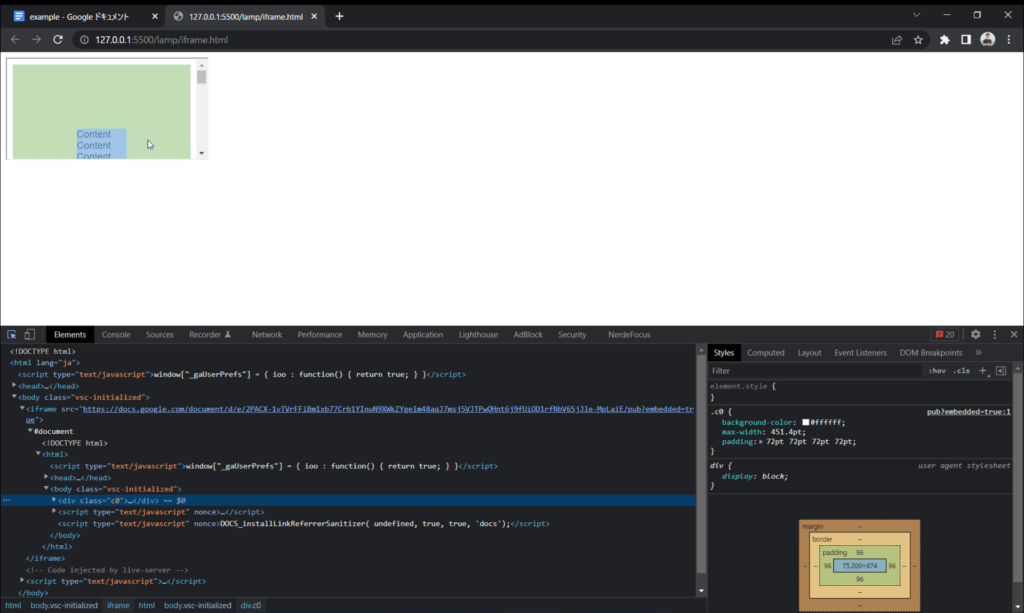The height and width of the screenshot is (613, 1024).
Task: Switch to the Sources panel
Action: click(x=159, y=334)
